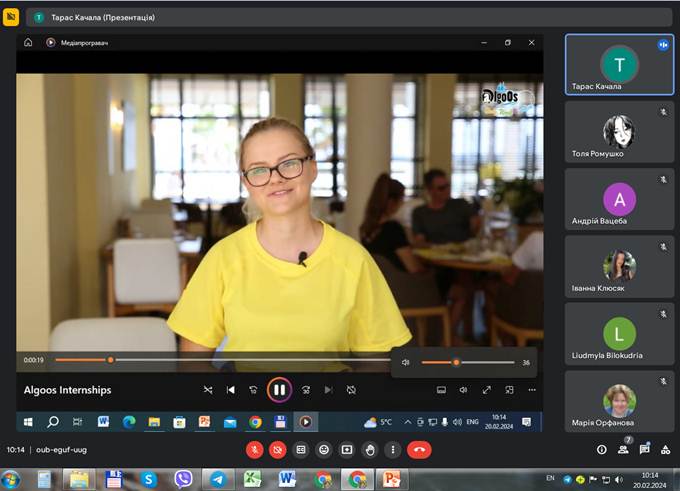Skip to previous track in media player
The width and height of the screenshot is (680, 491).
click(x=231, y=390)
